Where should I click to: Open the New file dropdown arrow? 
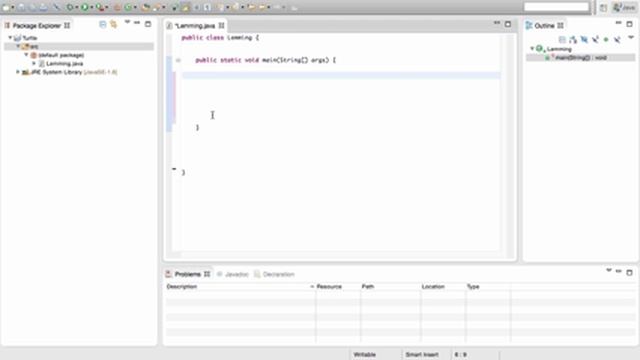pos(13,7)
